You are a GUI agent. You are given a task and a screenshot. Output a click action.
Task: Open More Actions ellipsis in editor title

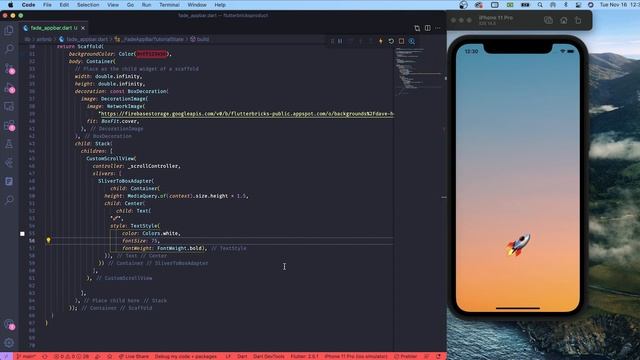(x=438, y=28)
